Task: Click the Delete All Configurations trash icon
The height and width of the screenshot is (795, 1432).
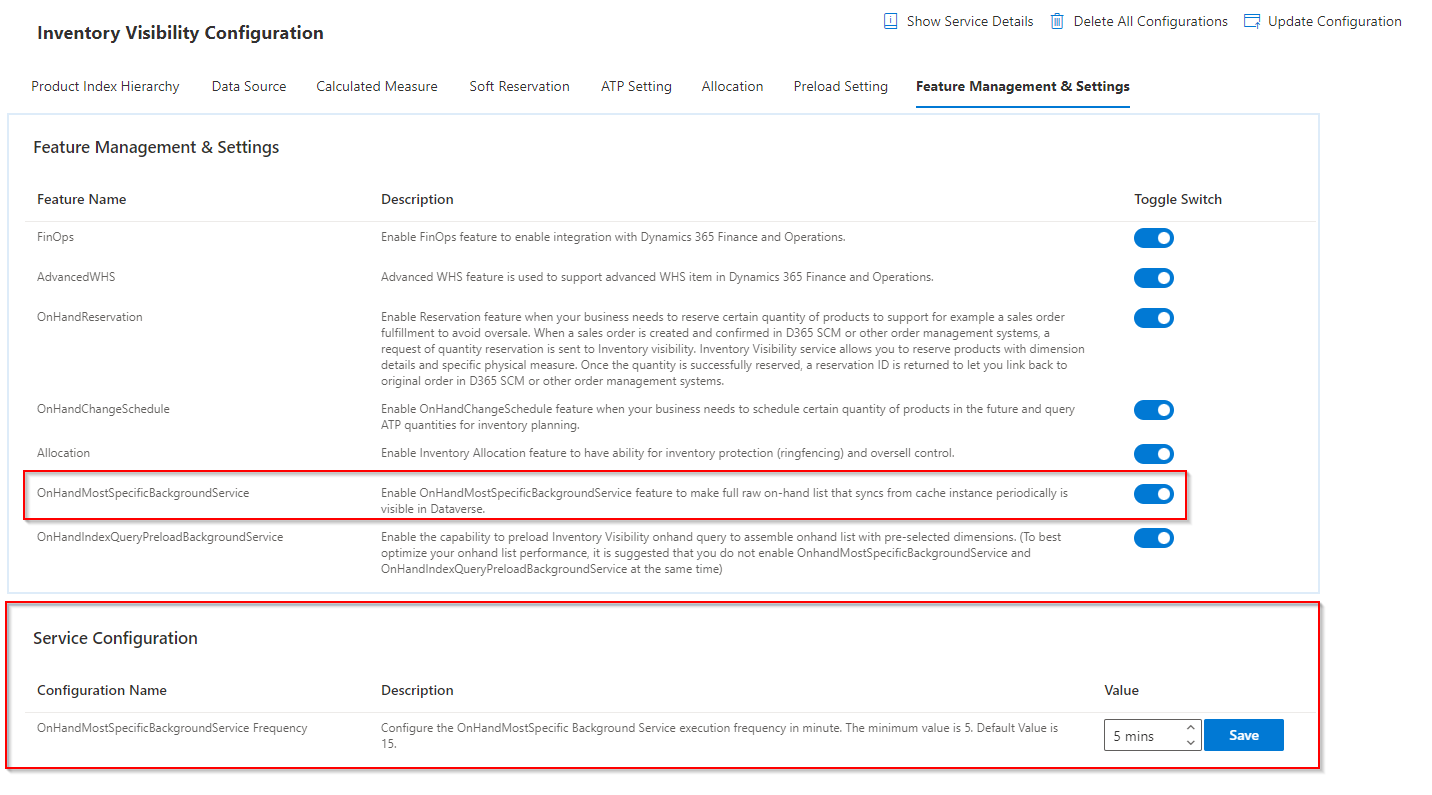Action: [1057, 21]
